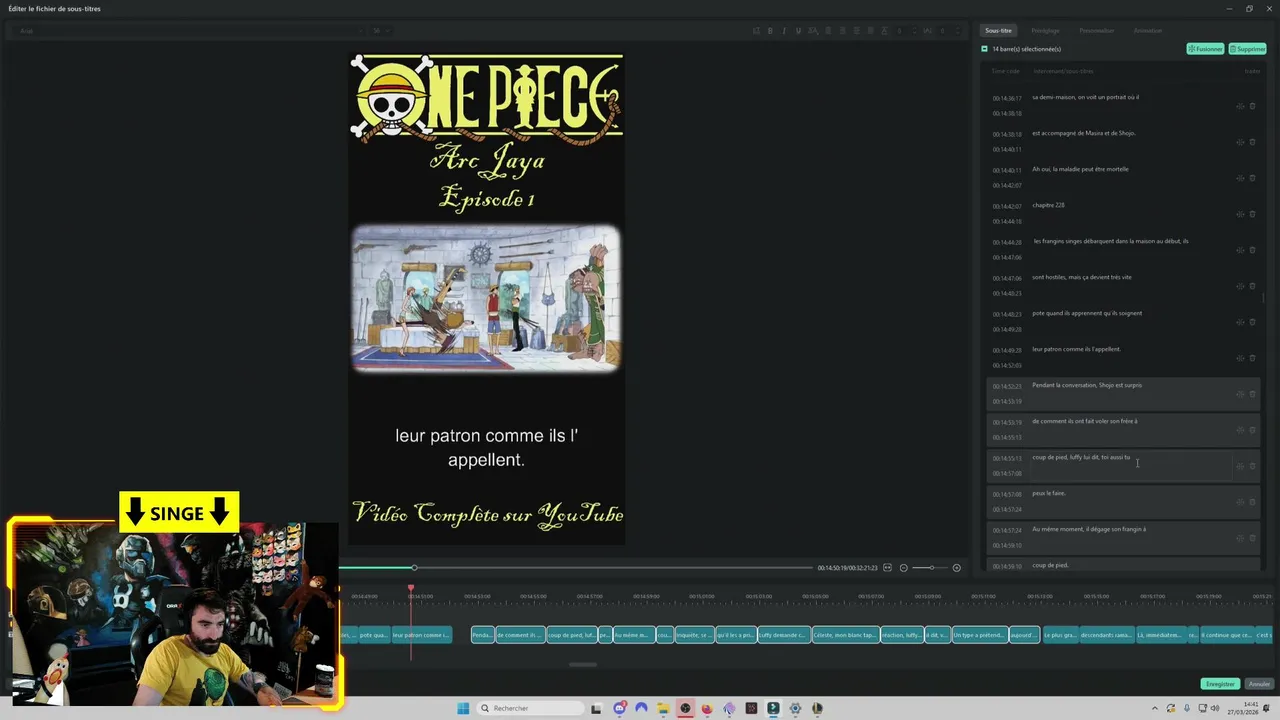The height and width of the screenshot is (720, 1280).
Task: Delete the 'chapitre 228' subtitle row
Action: 1252,214
